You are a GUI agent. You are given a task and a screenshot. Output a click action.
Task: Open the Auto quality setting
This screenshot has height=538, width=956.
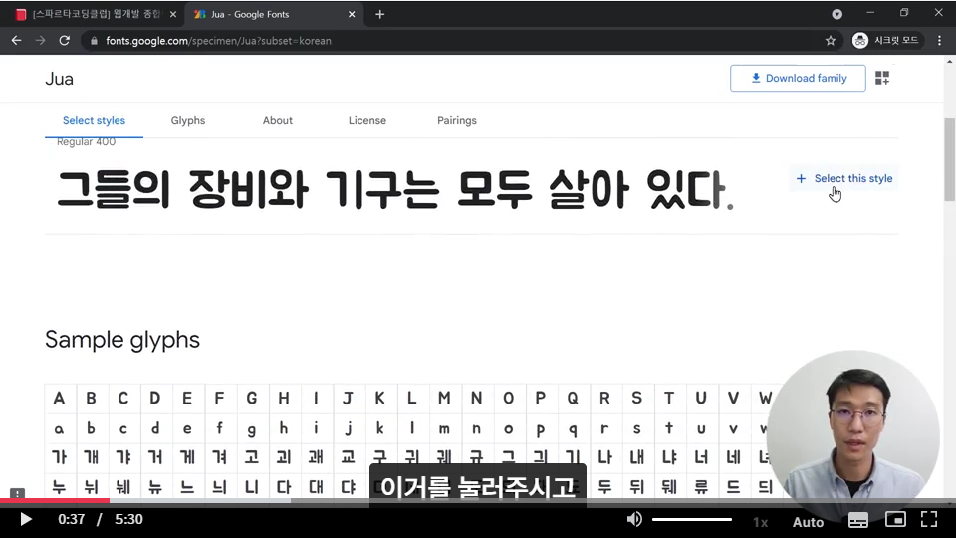click(808, 522)
